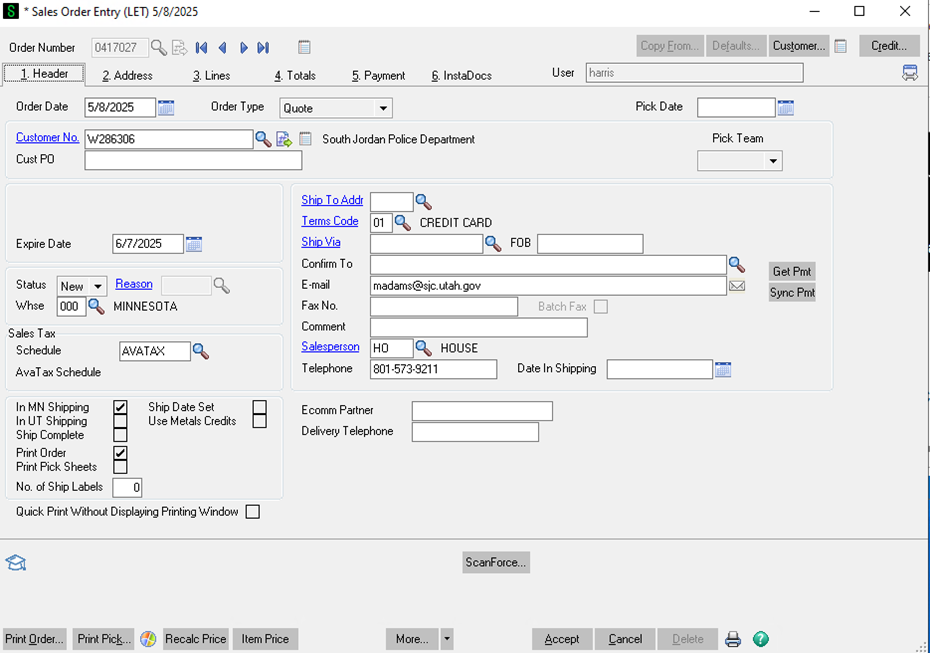The height and width of the screenshot is (653, 930).
Task: Open the Order Date calendar picker
Action: click(x=167, y=108)
